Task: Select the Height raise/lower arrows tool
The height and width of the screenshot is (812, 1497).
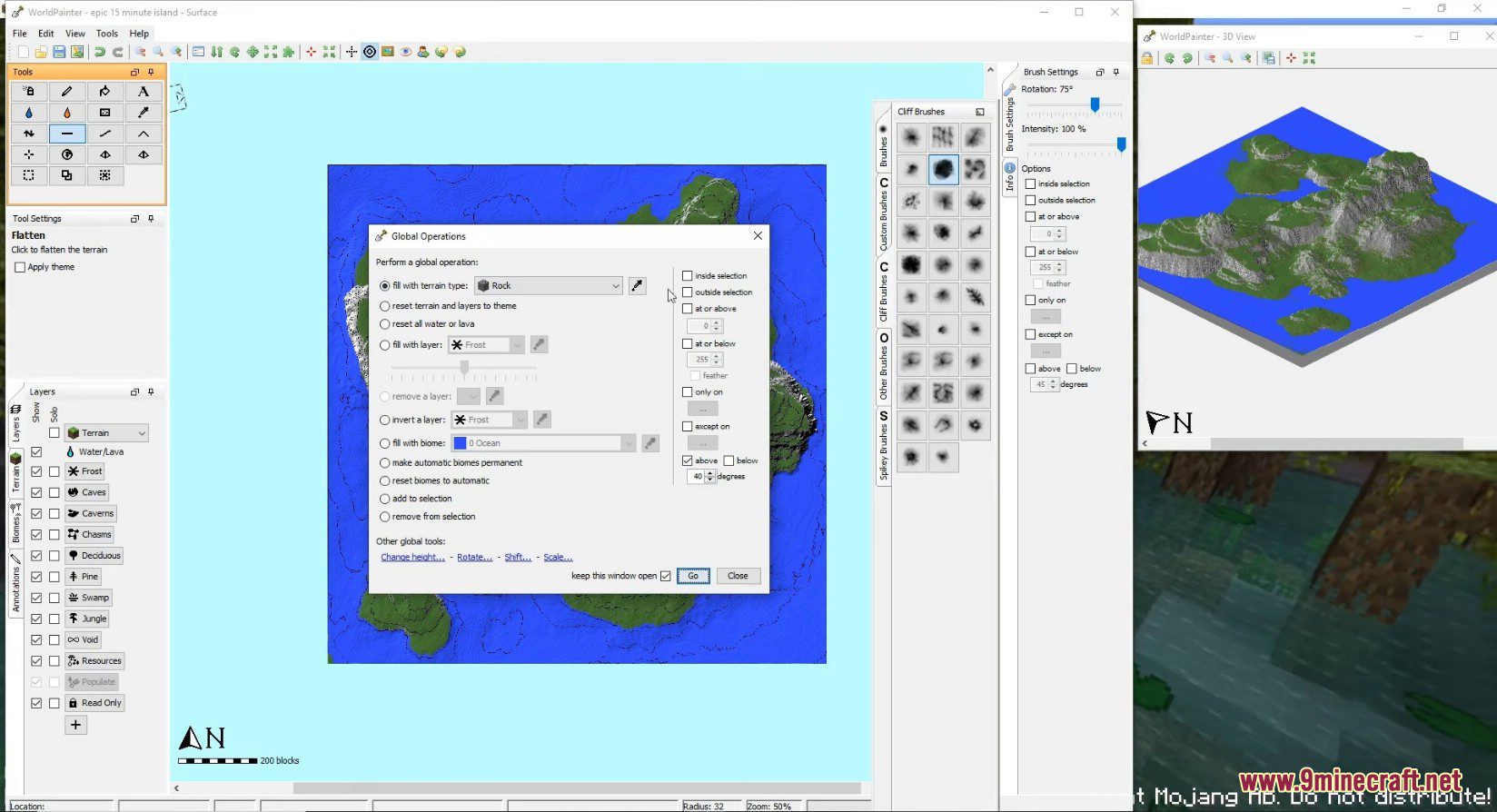Action: pos(29,134)
